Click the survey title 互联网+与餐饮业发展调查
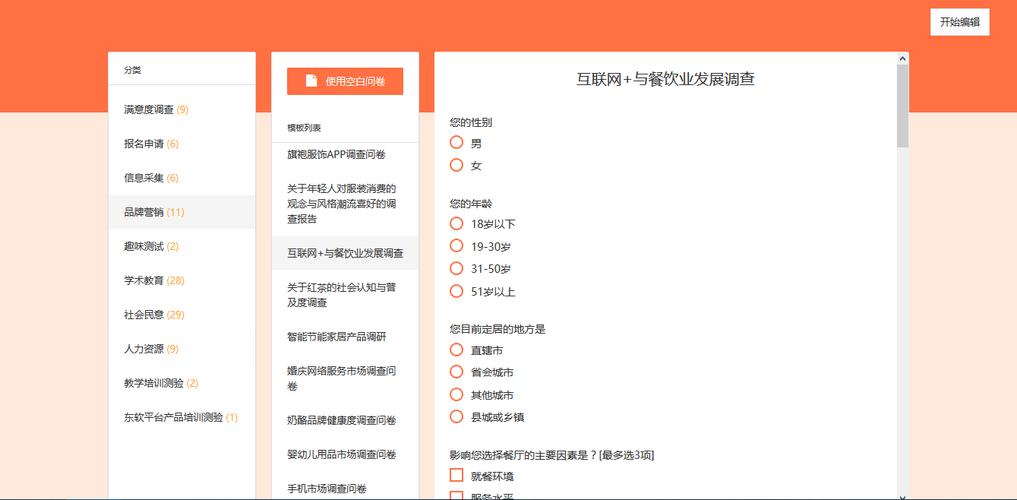The height and width of the screenshot is (500, 1017). 665,79
